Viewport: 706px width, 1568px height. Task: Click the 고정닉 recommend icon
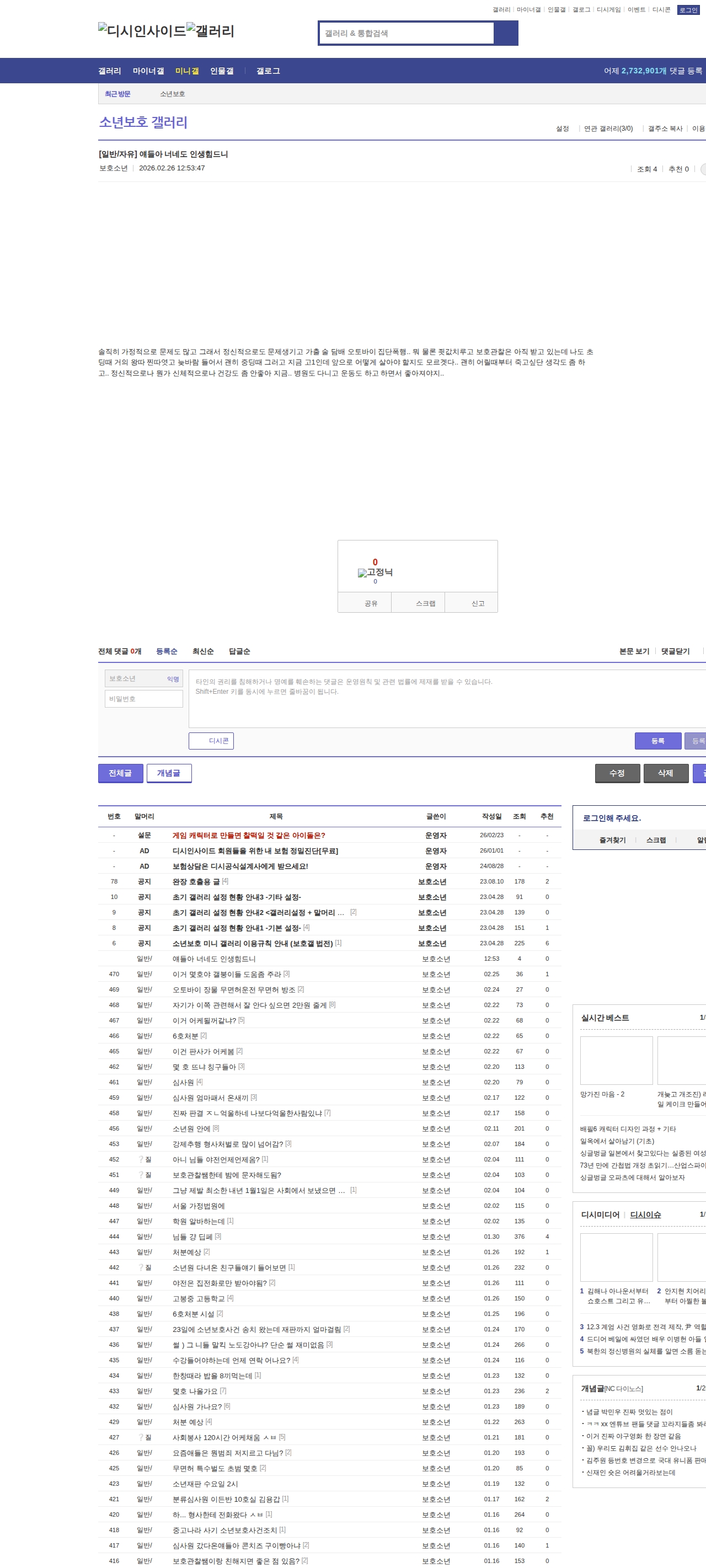point(375,572)
